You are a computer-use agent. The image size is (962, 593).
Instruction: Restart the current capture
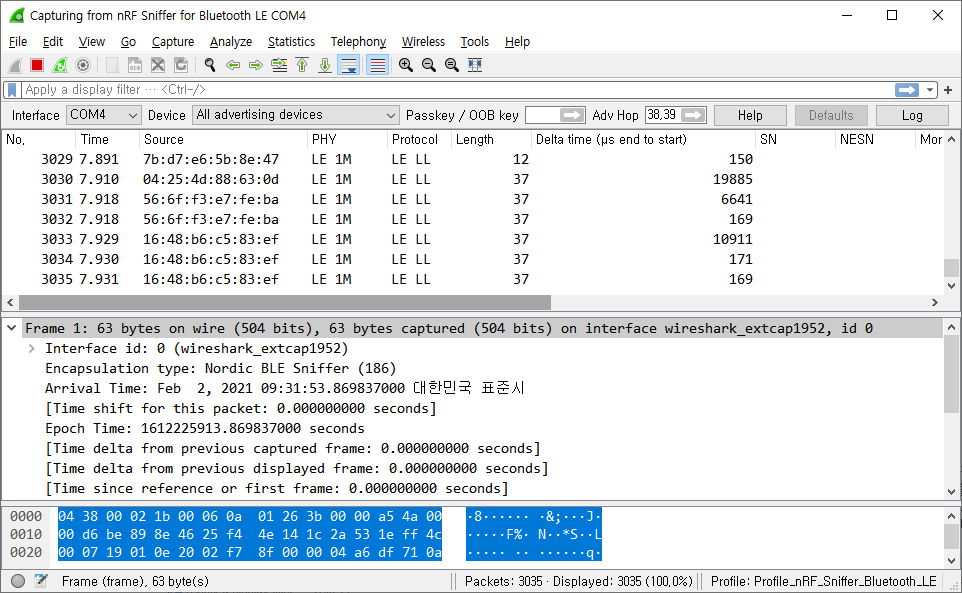(60, 65)
